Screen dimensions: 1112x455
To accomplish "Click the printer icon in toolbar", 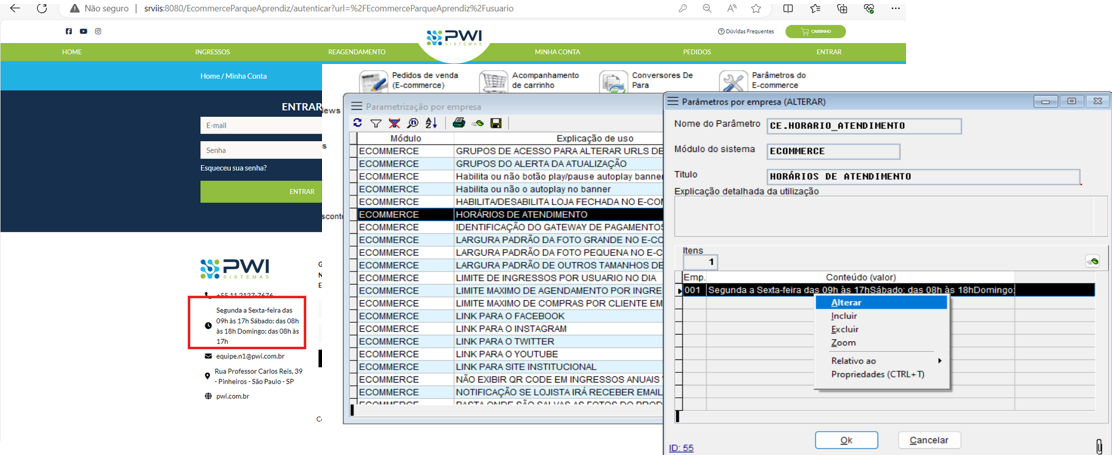I will [459, 123].
